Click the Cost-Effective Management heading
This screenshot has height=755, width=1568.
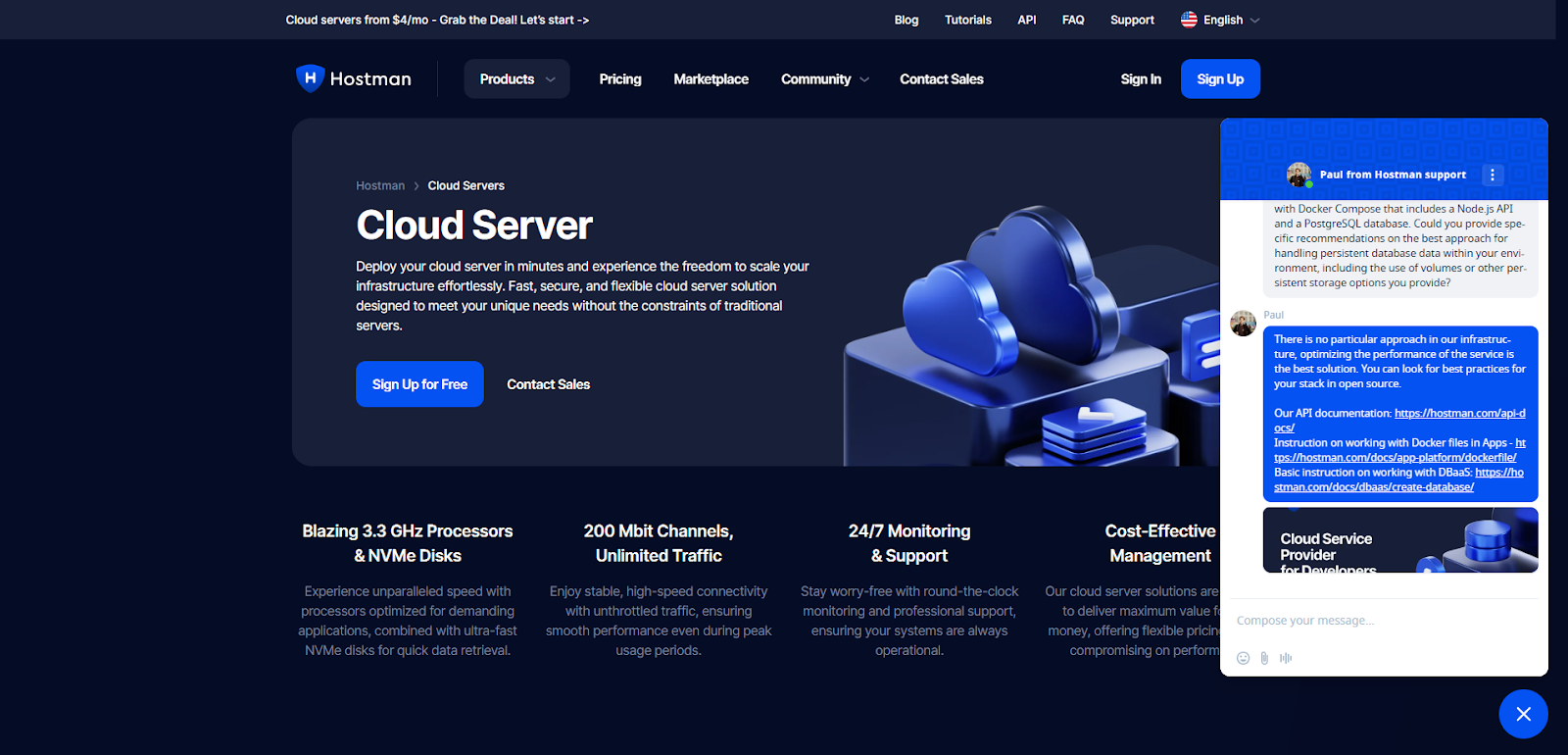tap(1160, 543)
